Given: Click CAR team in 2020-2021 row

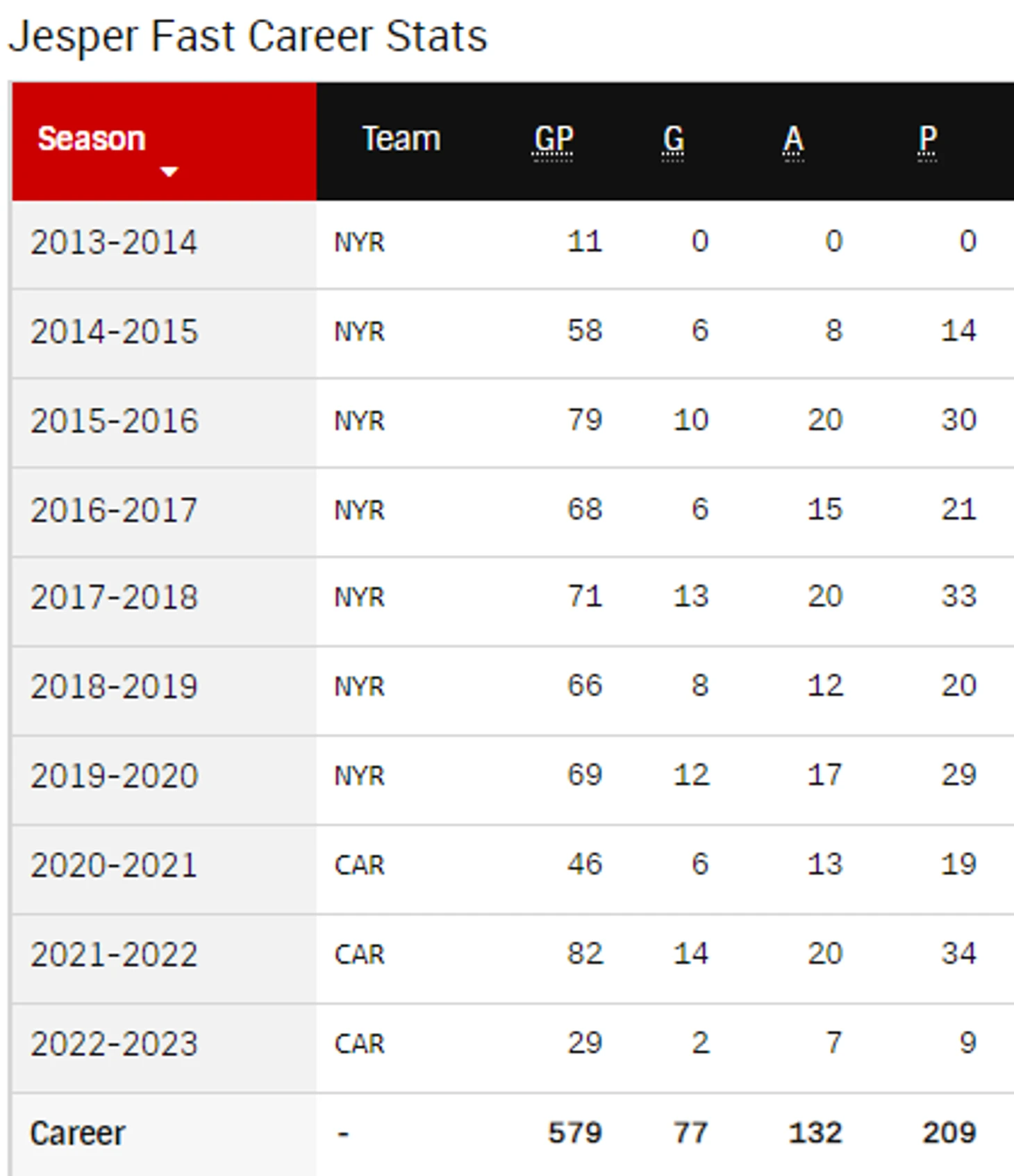Looking at the screenshot, I should 359,865.
